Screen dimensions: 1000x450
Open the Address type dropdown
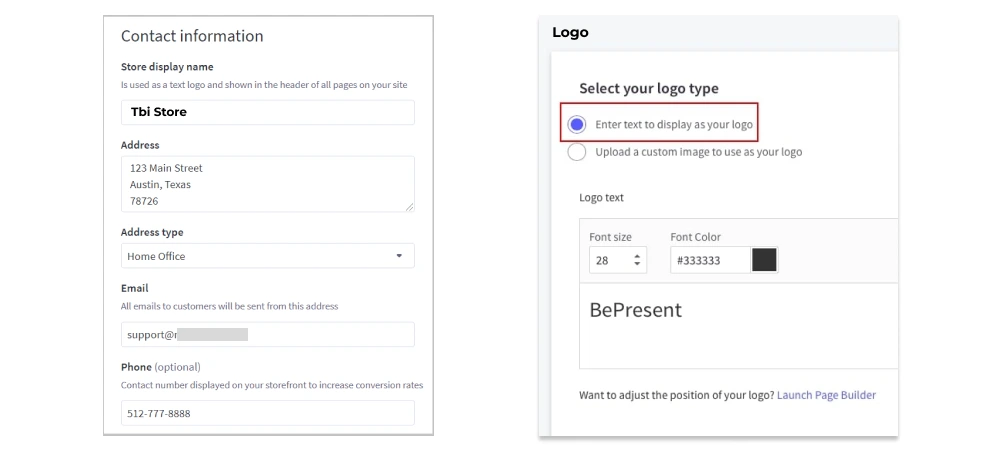(267, 256)
